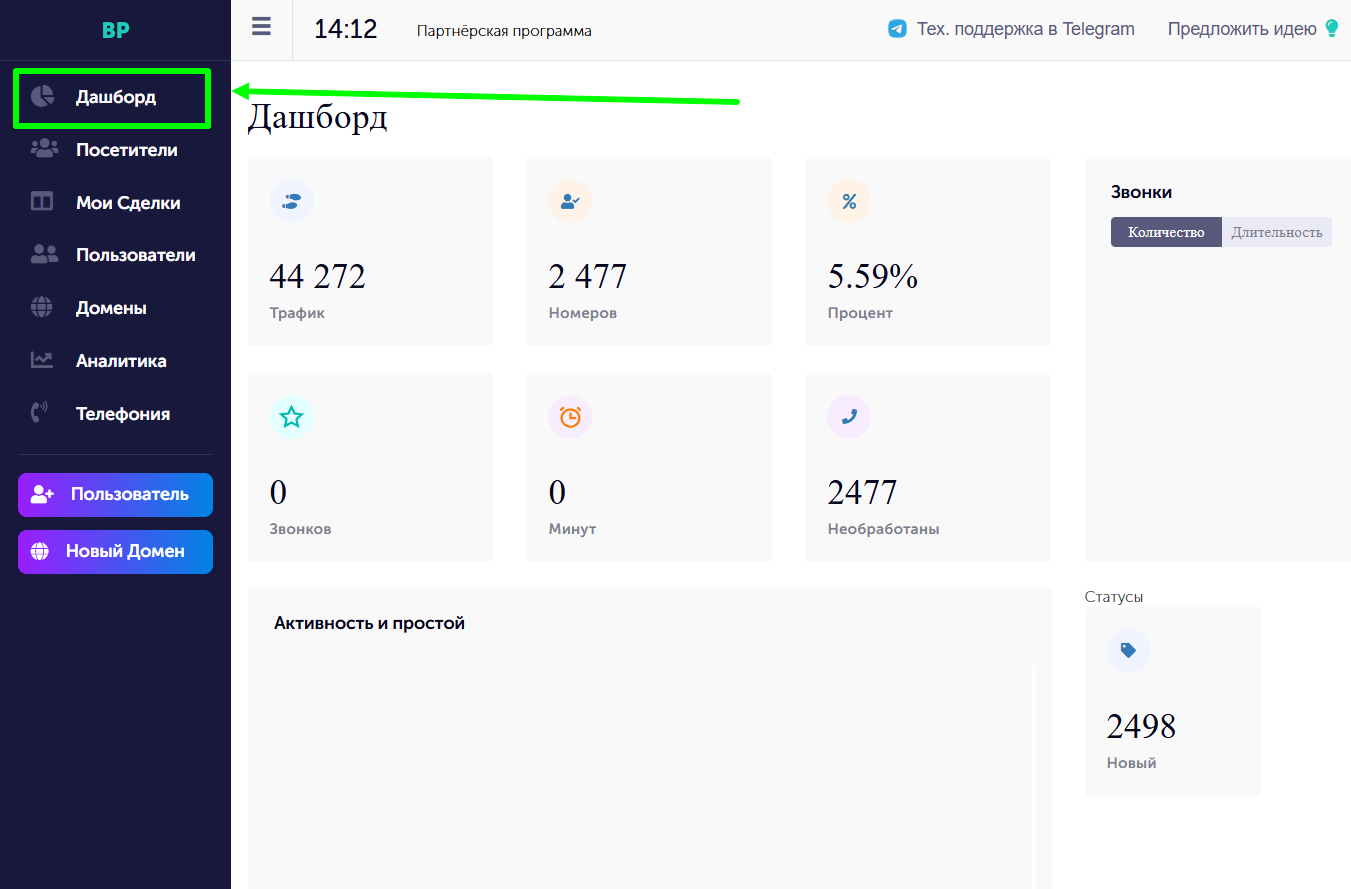
Task: Click the Аналитика chart icon
Action: (x=42, y=360)
